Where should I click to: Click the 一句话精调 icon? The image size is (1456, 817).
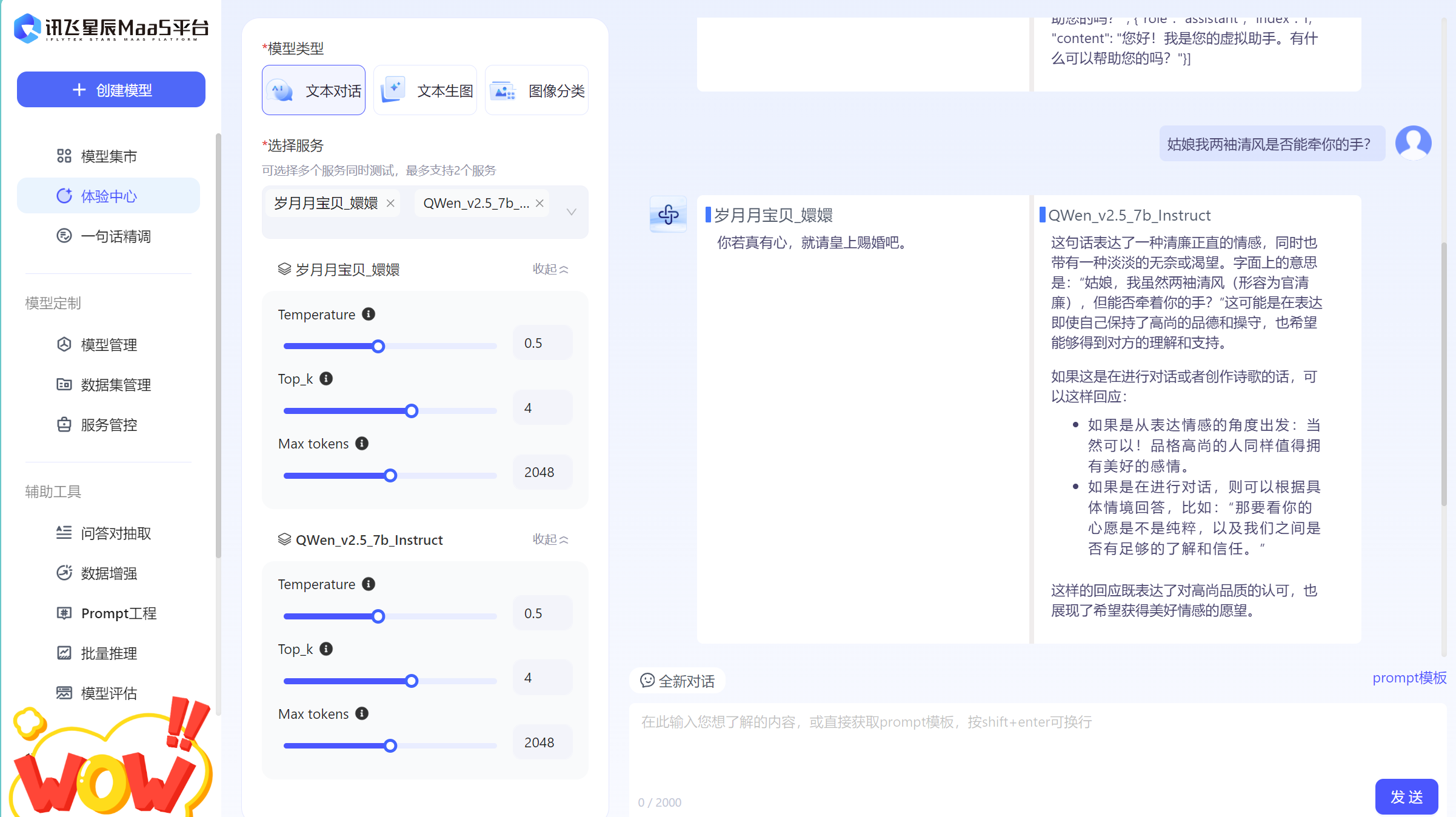(x=64, y=236)
